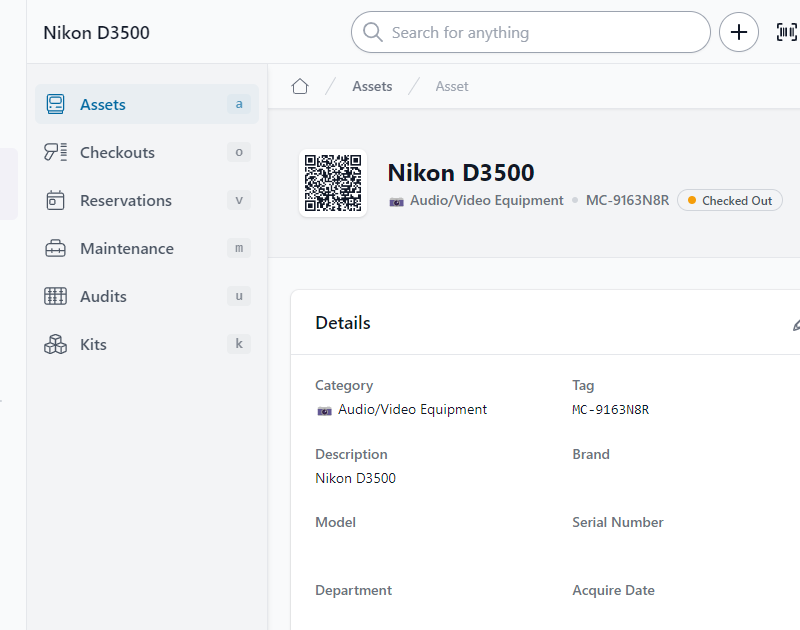
Task: Navigate to Assets breadcrumb link
Action: 372,86
